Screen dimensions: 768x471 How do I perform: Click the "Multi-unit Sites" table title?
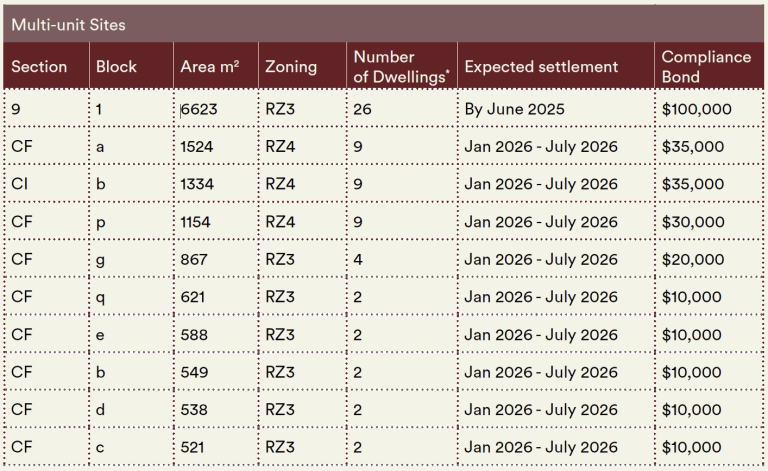[x=68, y=24]
